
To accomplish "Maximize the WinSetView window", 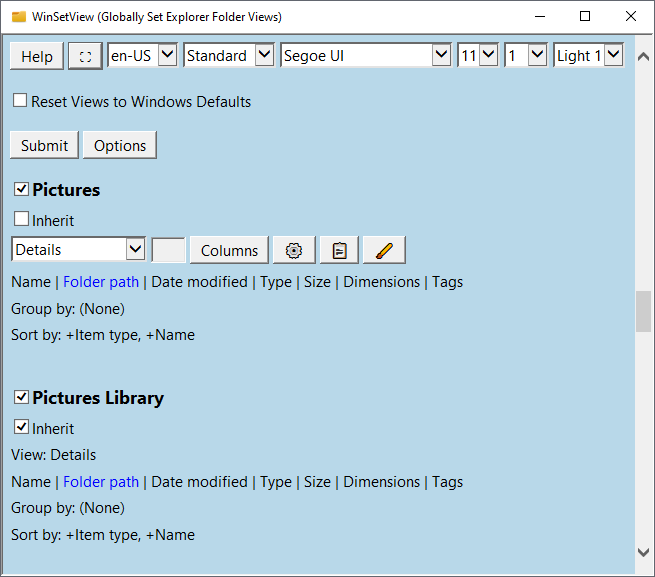I will 585,16.
